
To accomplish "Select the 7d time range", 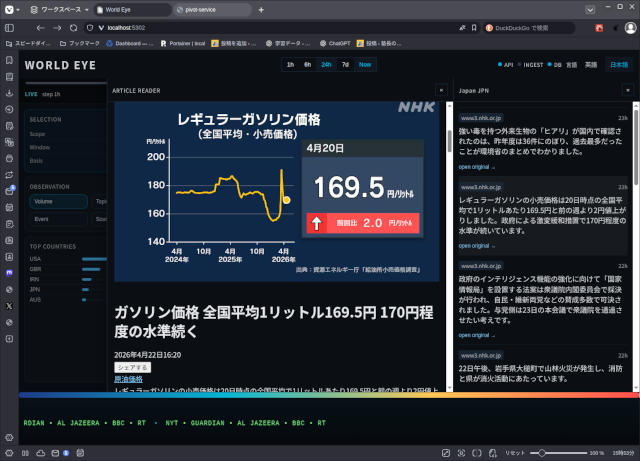I will tap(345, 64).
